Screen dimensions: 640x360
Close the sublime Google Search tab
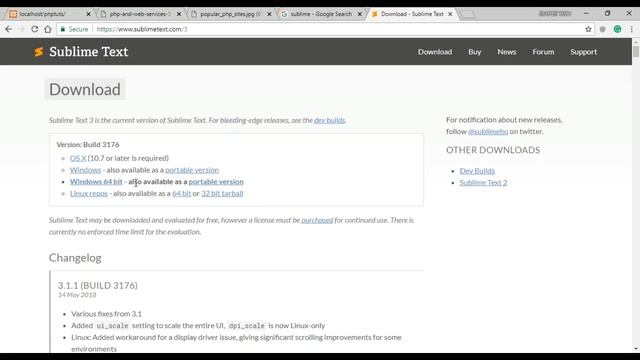pos(360,14)
